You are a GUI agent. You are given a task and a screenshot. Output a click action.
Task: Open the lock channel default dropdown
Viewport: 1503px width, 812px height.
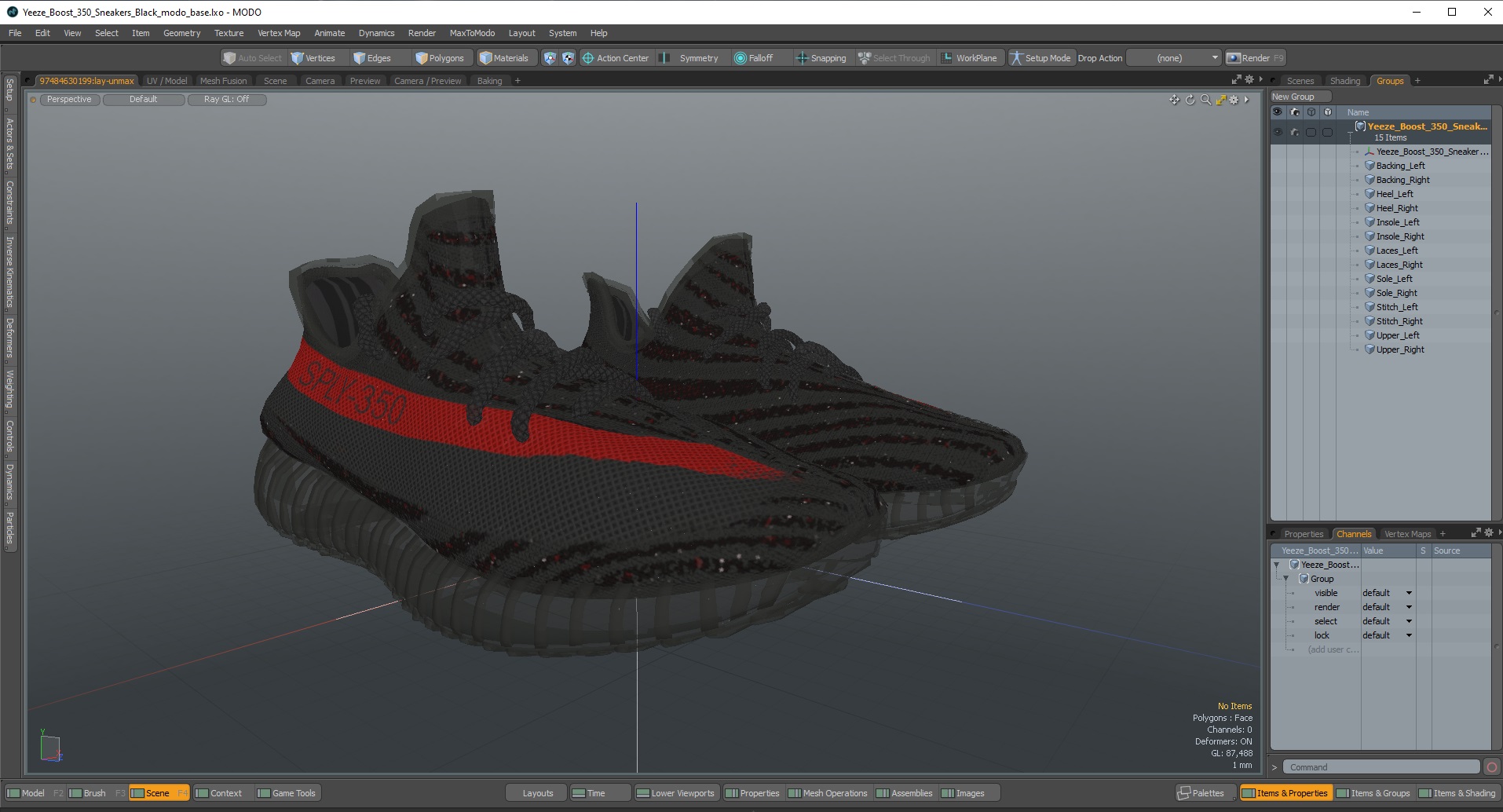coord(1387,635)
